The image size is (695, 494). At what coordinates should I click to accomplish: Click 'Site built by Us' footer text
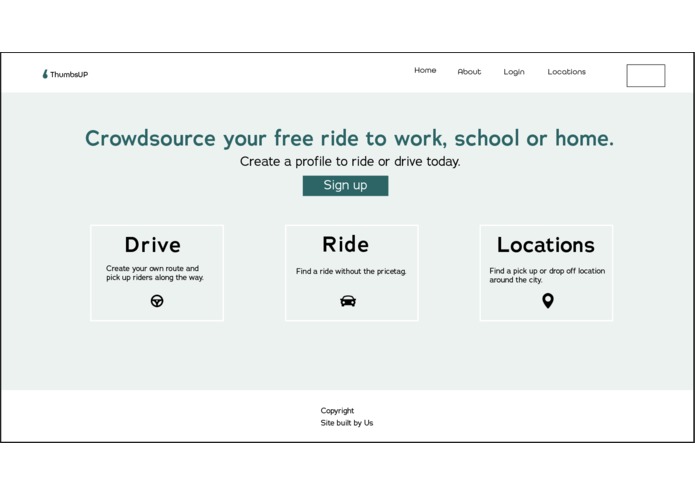click(347, 423)
